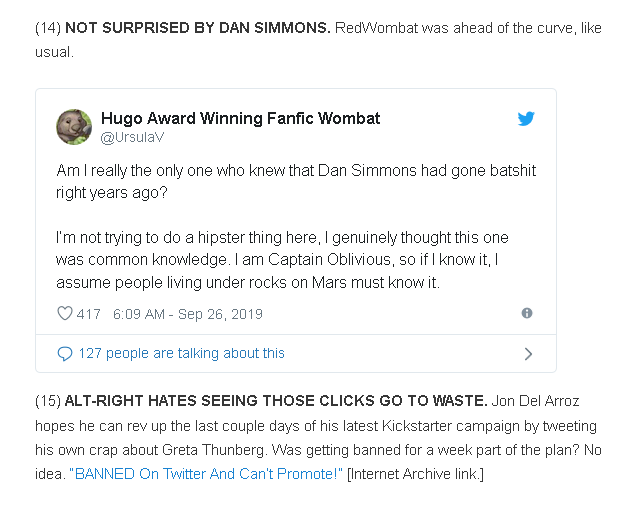This screenshot has height=506, width=636.
Task: Click the Twitter bird logo in tweet
Action: pyautogui.click(x=526, y=119)
